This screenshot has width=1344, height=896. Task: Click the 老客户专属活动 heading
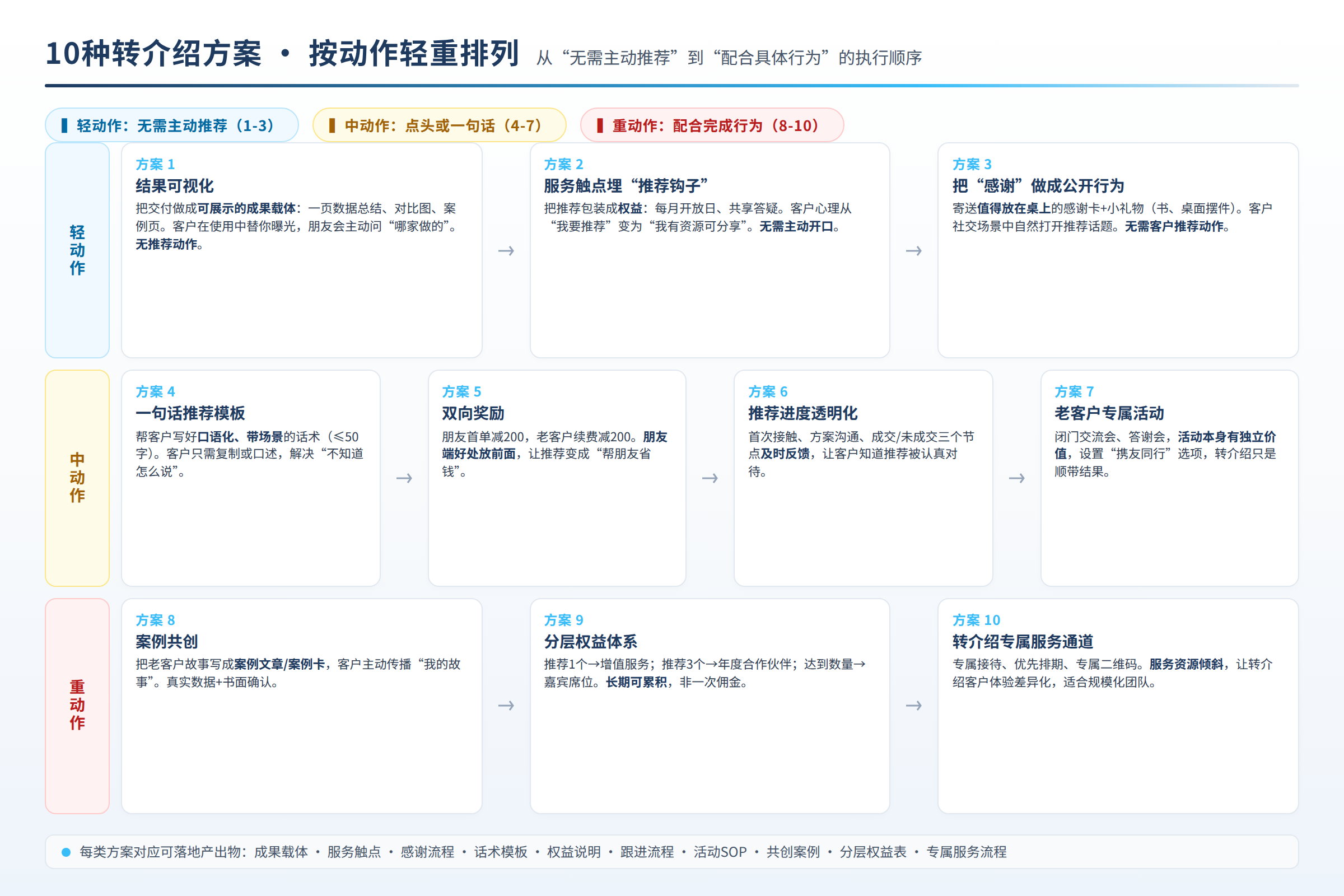tap(1109, 413)
